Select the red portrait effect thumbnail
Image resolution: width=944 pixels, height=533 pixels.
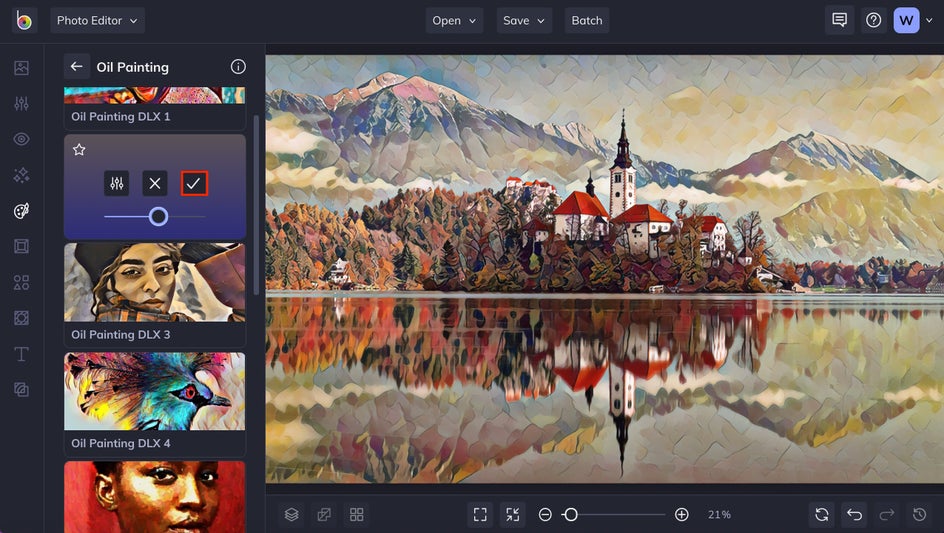point(155,497)
